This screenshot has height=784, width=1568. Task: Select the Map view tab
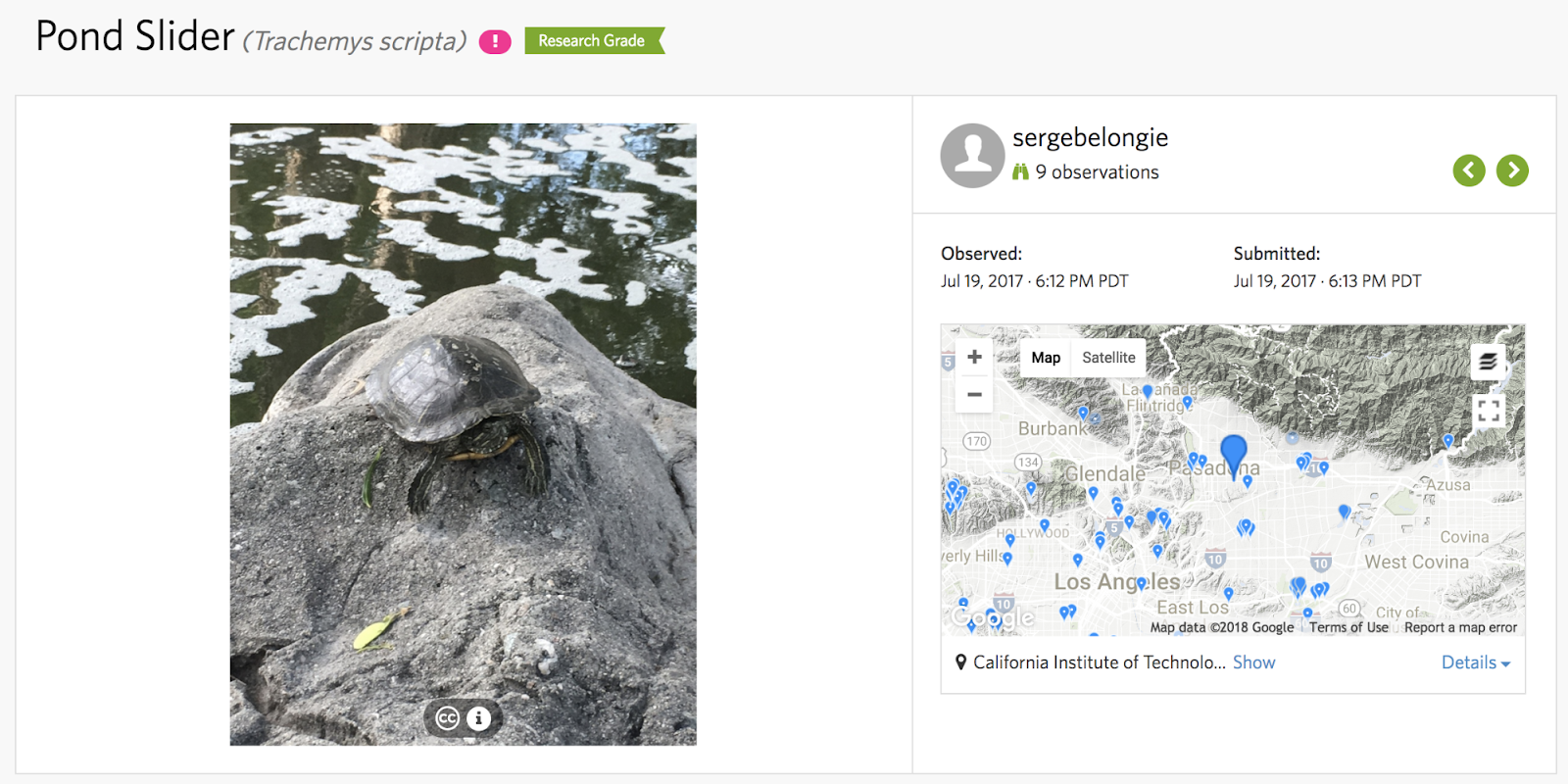coord(1046,358)
